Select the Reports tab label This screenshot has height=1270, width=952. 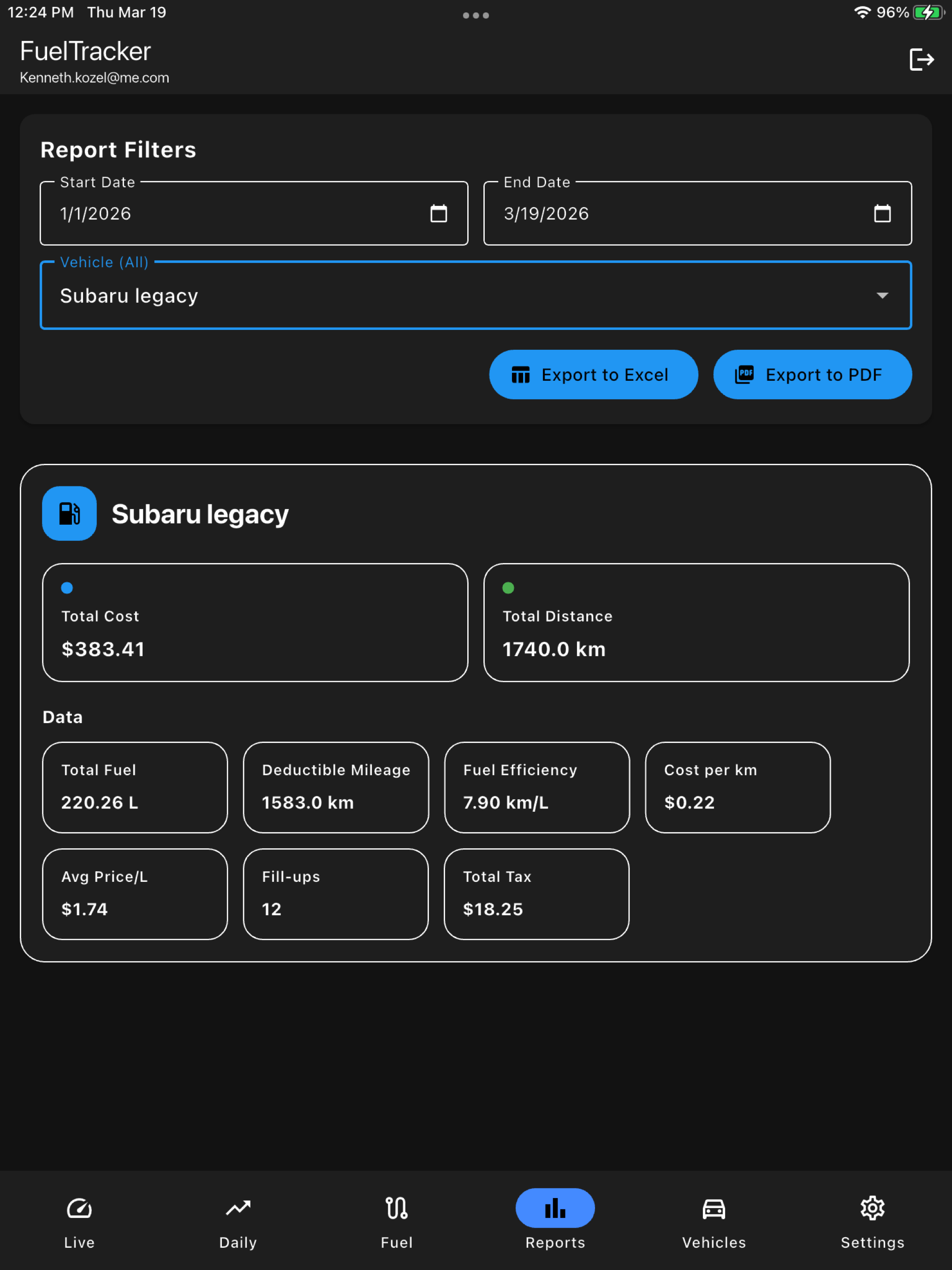pos(555,1242)
